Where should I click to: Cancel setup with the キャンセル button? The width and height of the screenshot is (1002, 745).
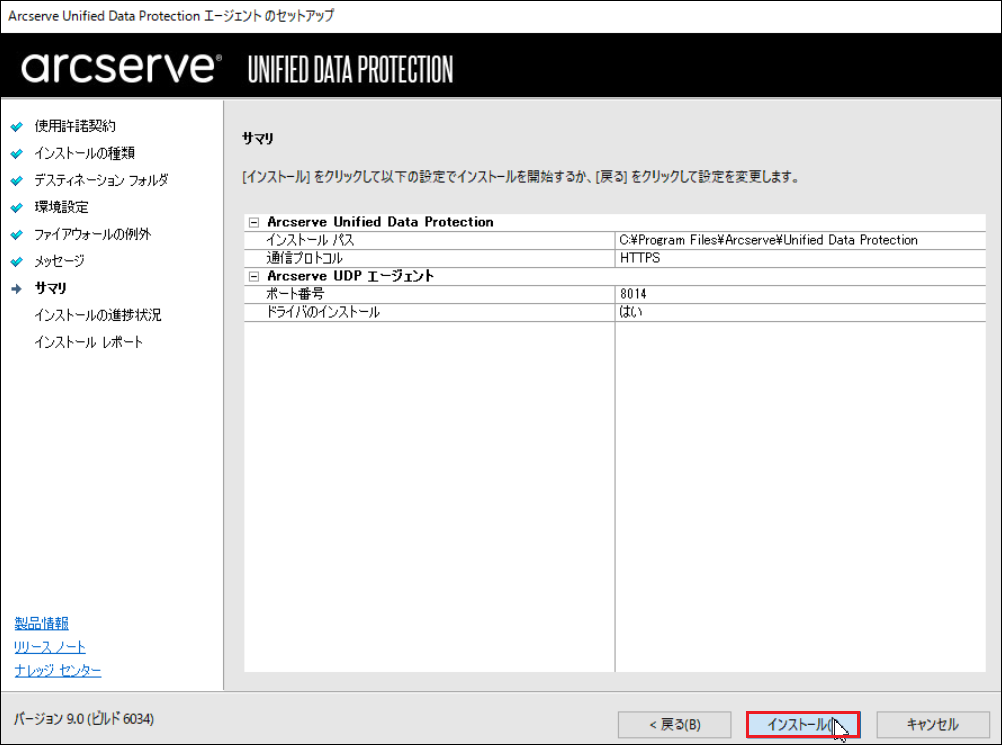pyautogui.click(x=932, y=725)
